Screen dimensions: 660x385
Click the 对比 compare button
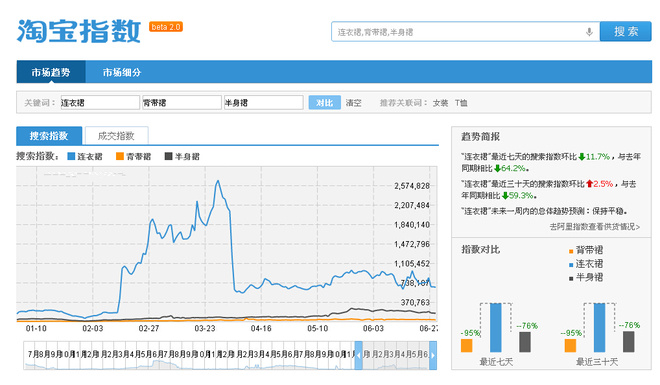click(x=325, y=103)
